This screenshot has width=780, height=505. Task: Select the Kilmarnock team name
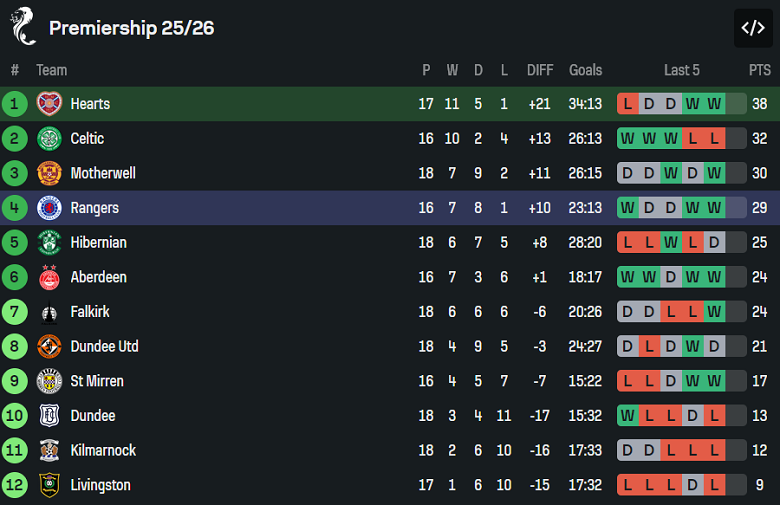pyautogui.click(x=103, y=450)
